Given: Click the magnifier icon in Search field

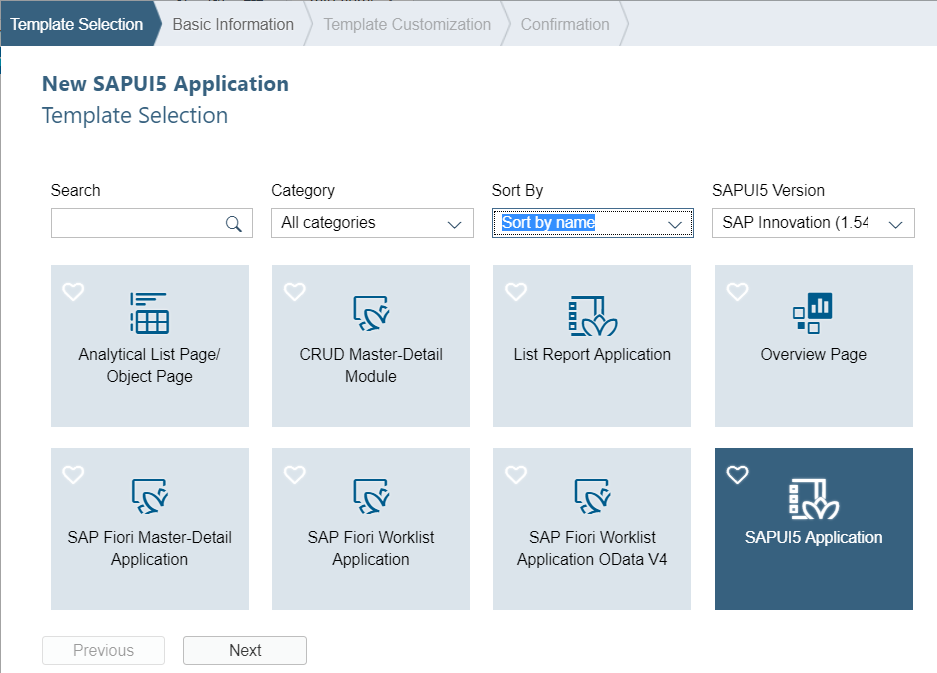Looking at the screenshot, I should (234, 224).
